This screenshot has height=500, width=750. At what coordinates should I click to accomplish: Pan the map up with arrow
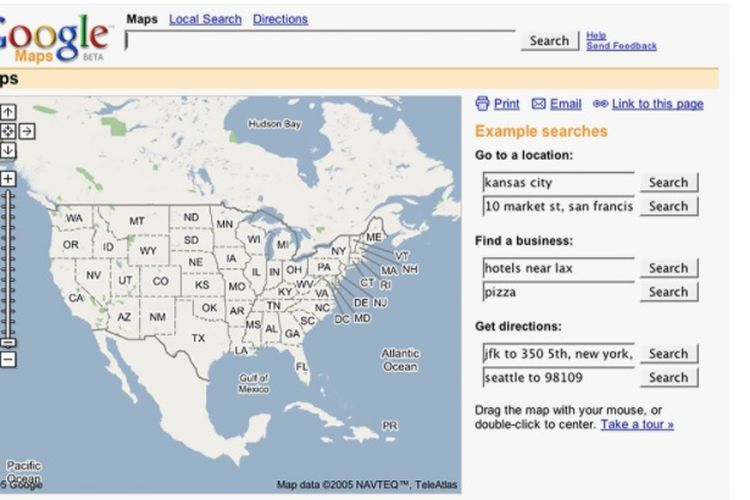8,112
